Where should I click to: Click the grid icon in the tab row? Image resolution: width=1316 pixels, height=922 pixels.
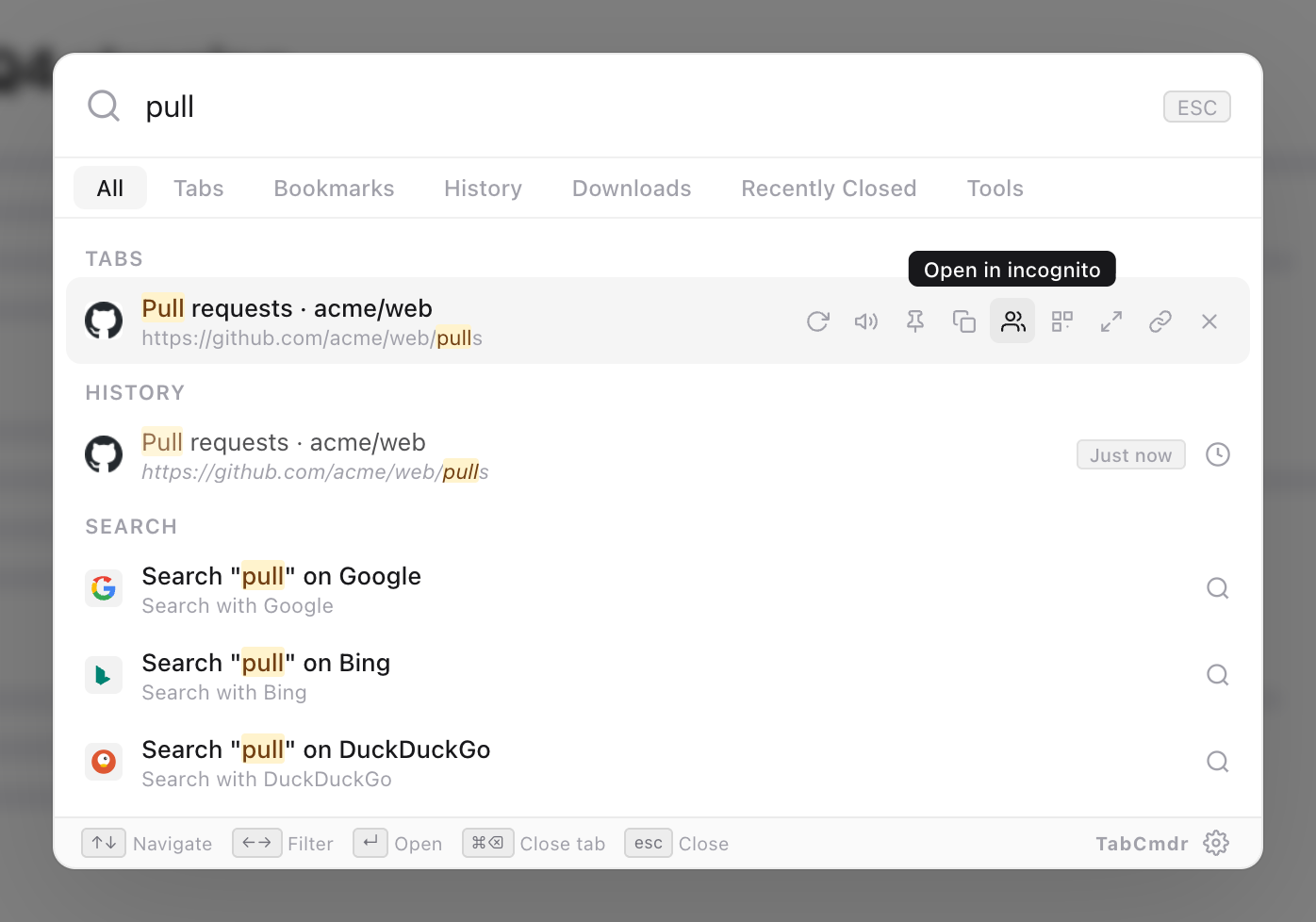[1062, 321]
